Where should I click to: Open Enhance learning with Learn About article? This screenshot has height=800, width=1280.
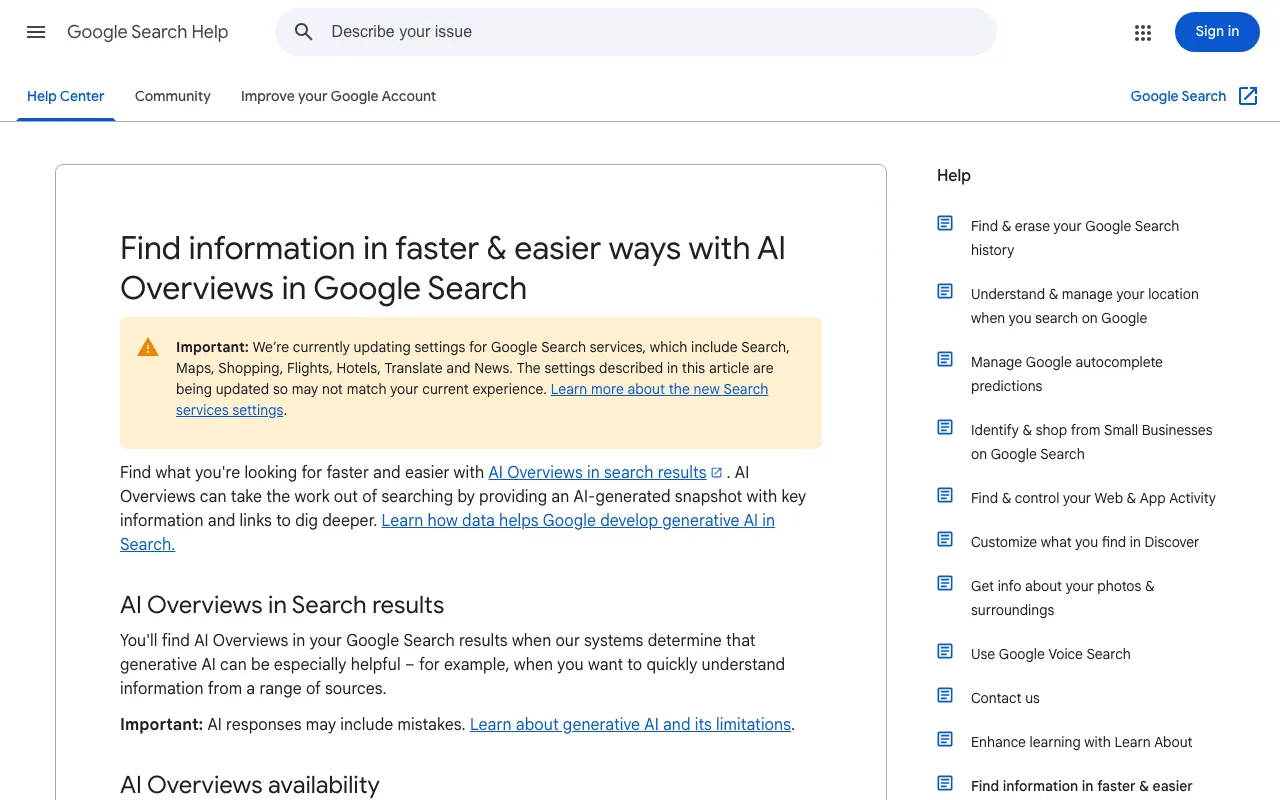tap(1081, 742)
